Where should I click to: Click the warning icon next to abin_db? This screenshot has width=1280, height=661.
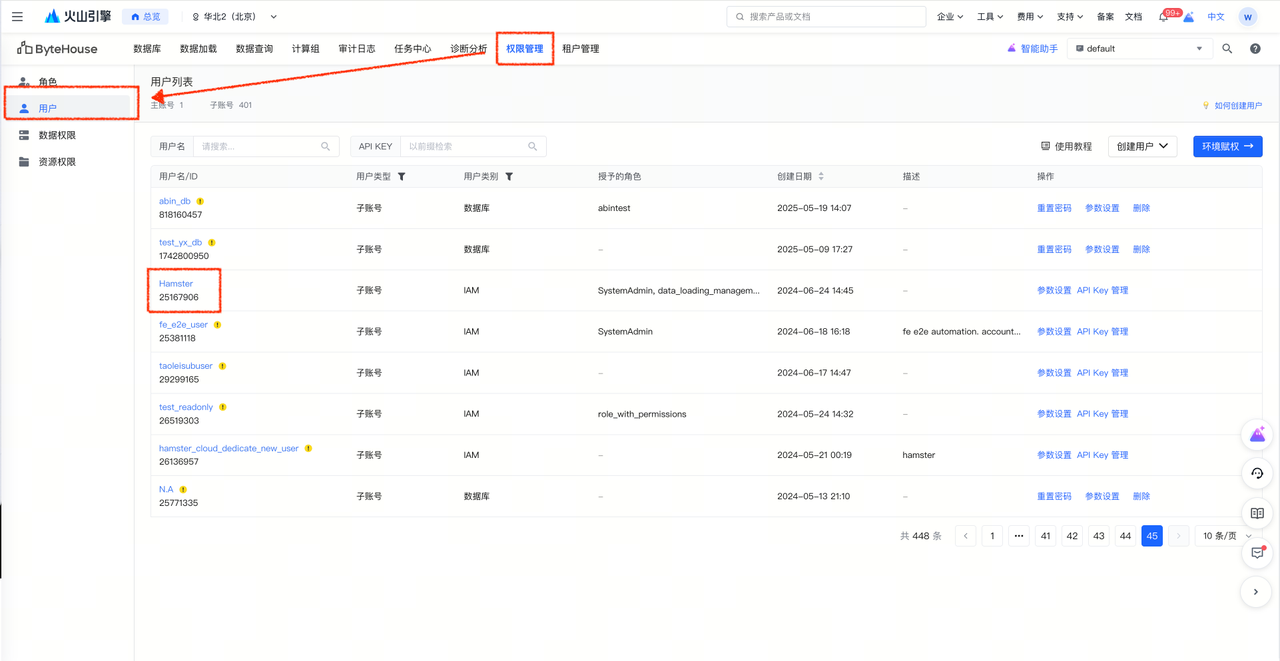(x=200, y=201)
